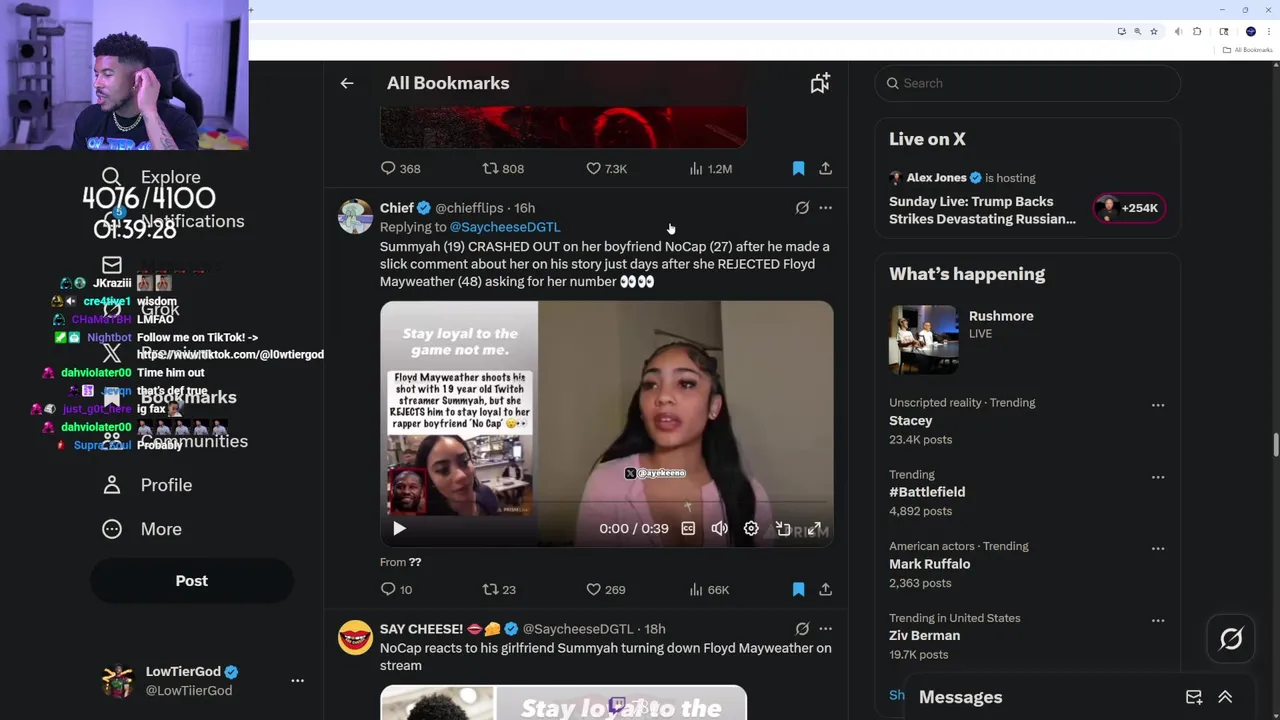The width and height of the screenshot is (1280, 720).
Task: Open Alex Jones live broadcast
Action: point(982,199)
